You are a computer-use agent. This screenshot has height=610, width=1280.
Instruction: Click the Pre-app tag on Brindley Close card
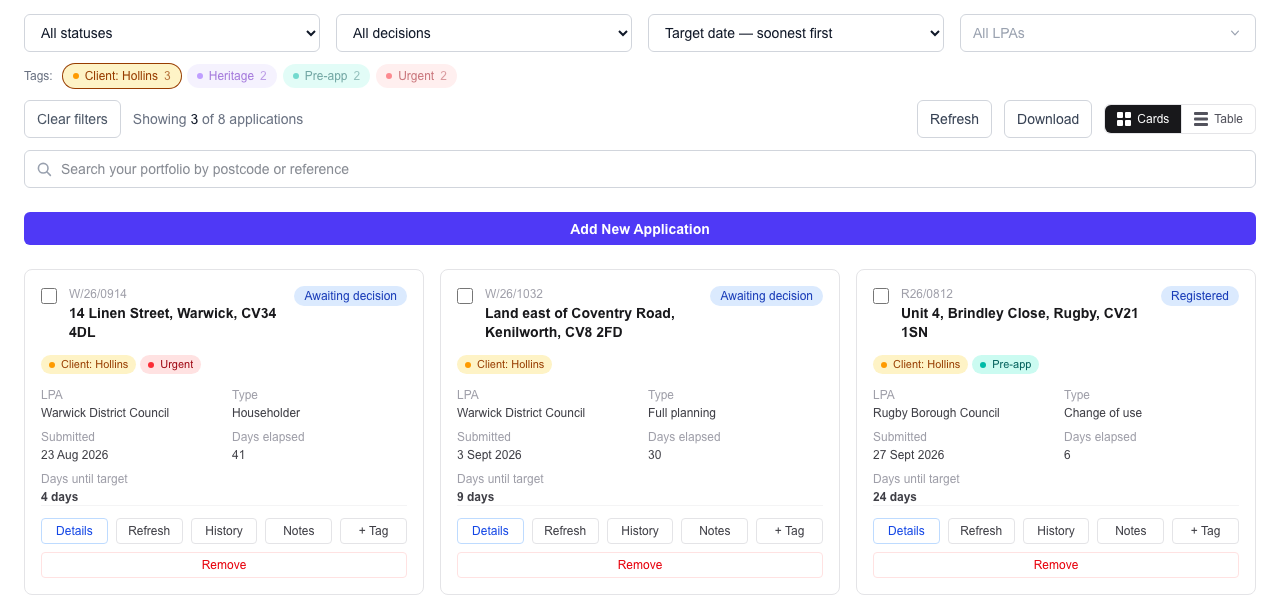1005,364
